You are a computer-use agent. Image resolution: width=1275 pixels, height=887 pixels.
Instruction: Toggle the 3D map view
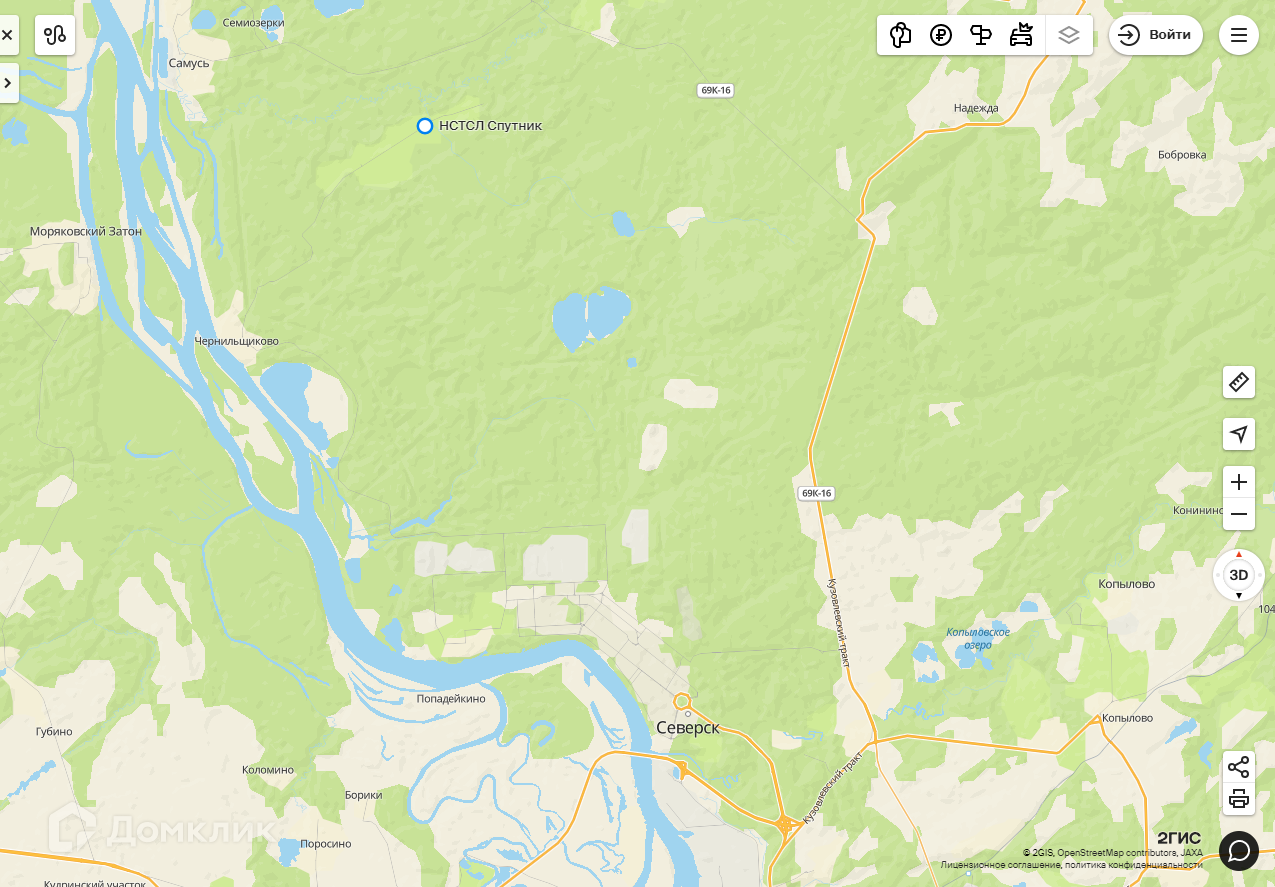(x=1239, y=575)
